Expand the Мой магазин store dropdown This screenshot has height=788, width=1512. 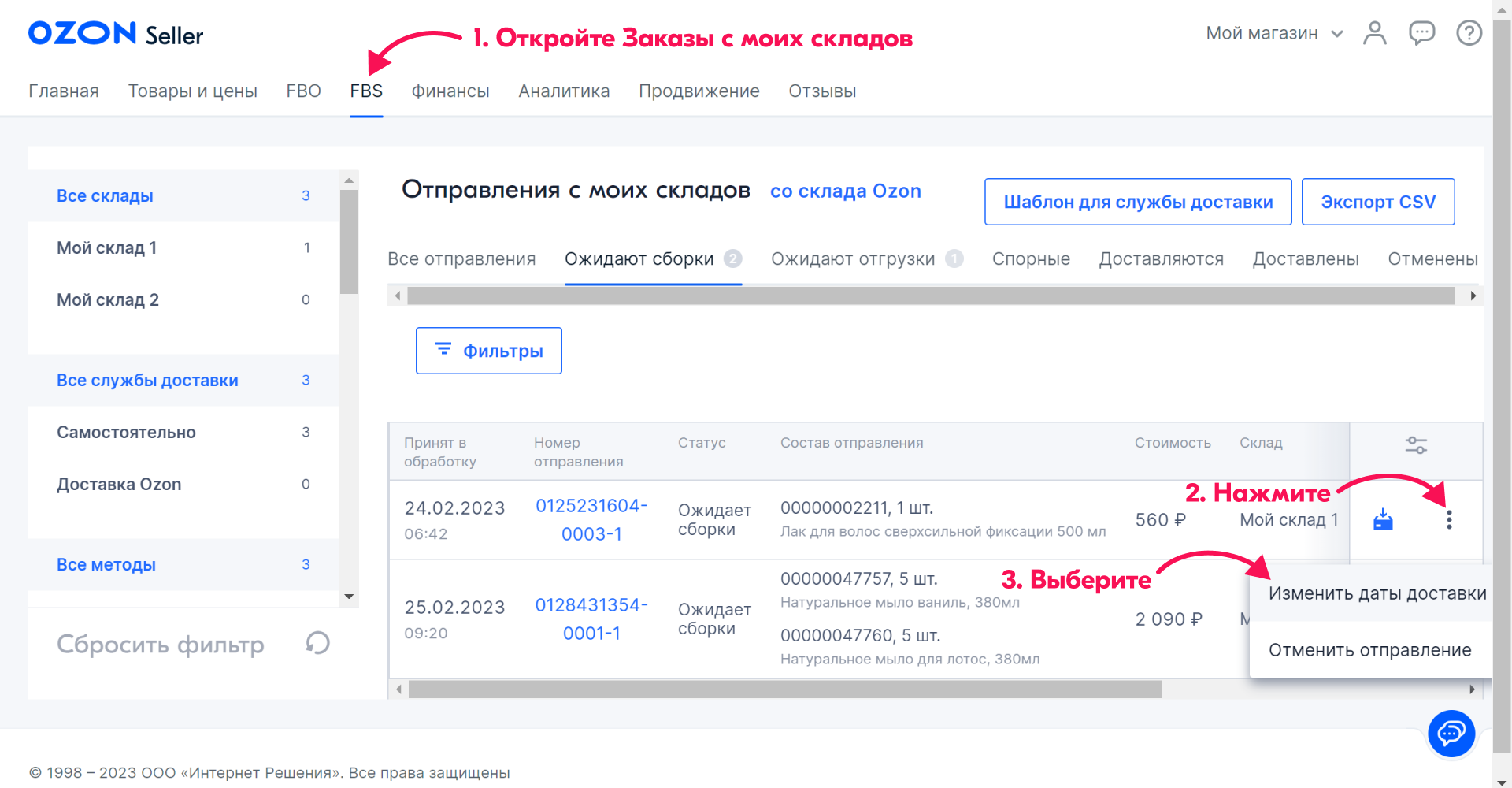pos(1274,33)
